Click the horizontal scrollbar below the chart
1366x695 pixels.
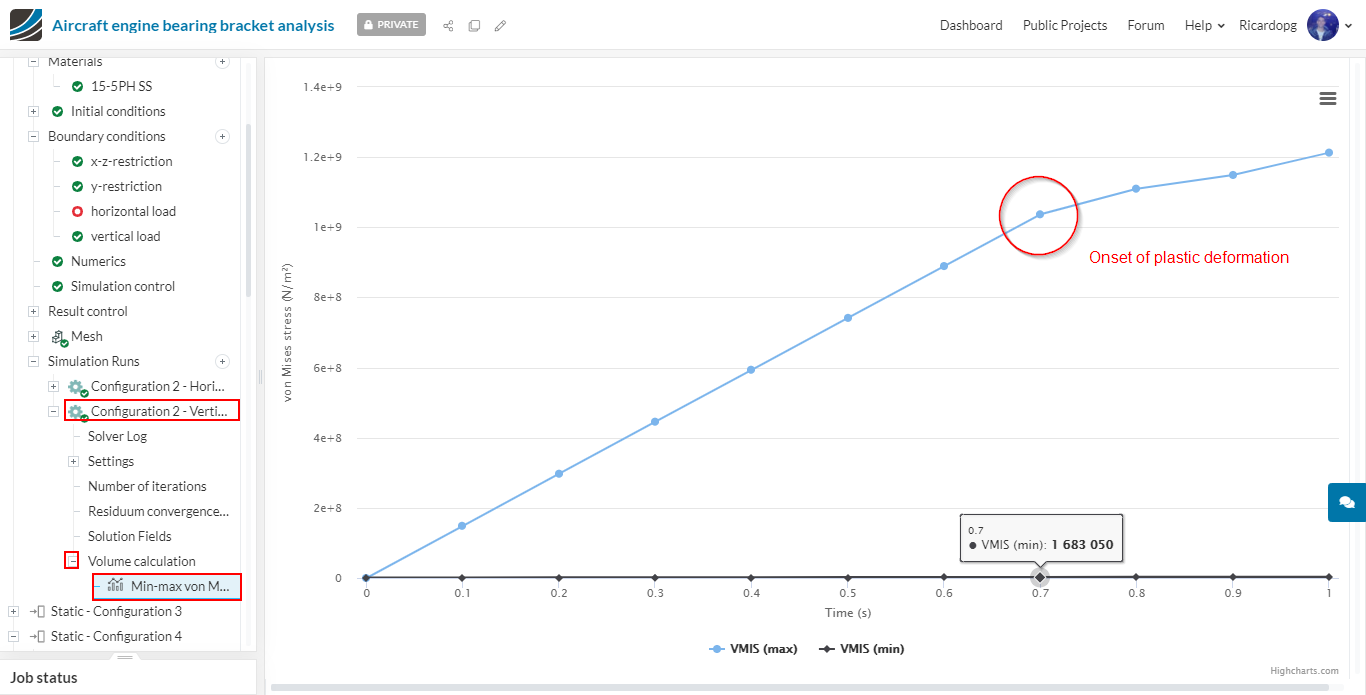tap(800, 688)
